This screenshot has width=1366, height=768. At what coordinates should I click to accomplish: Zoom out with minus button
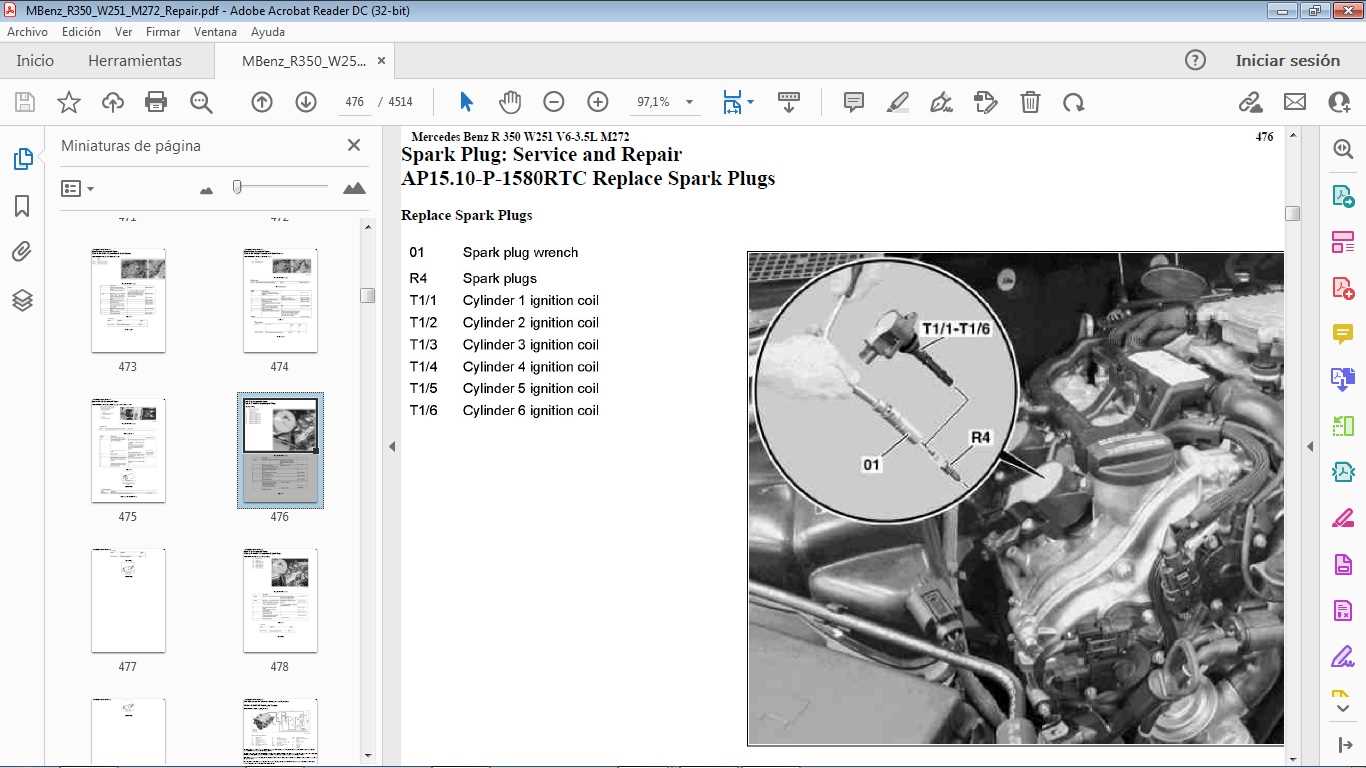pyautogui.click(x=554, y=102)
